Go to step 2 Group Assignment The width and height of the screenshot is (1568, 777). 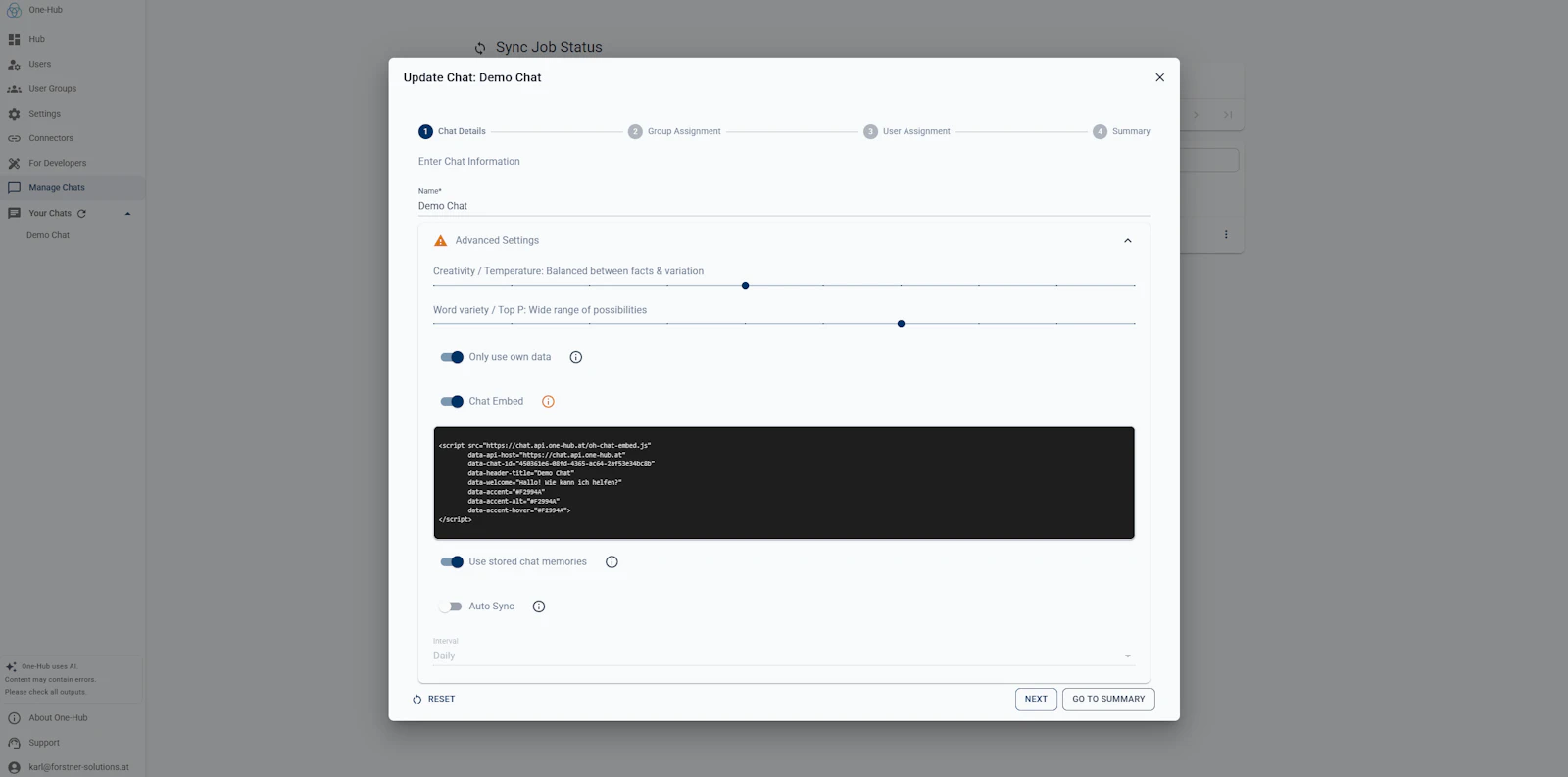(x=674, y=131)
